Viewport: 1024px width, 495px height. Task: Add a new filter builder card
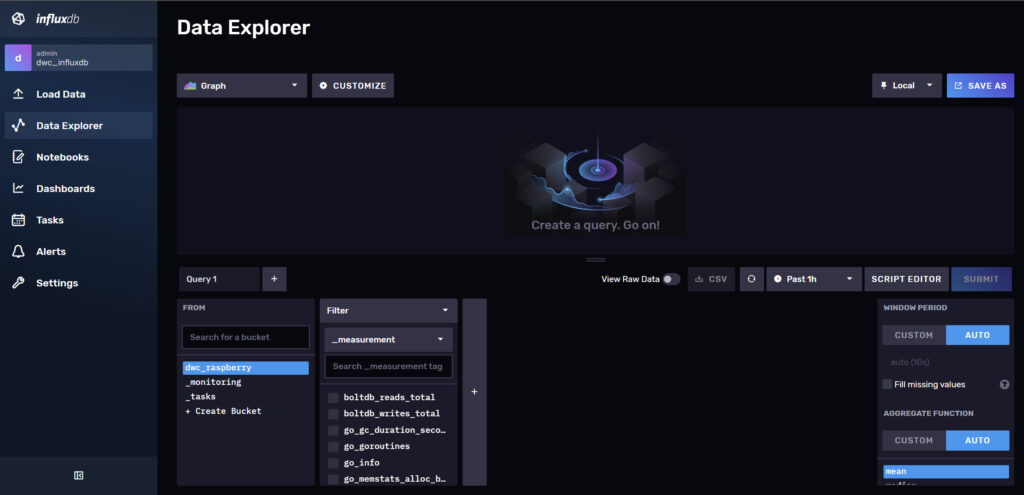474,392
